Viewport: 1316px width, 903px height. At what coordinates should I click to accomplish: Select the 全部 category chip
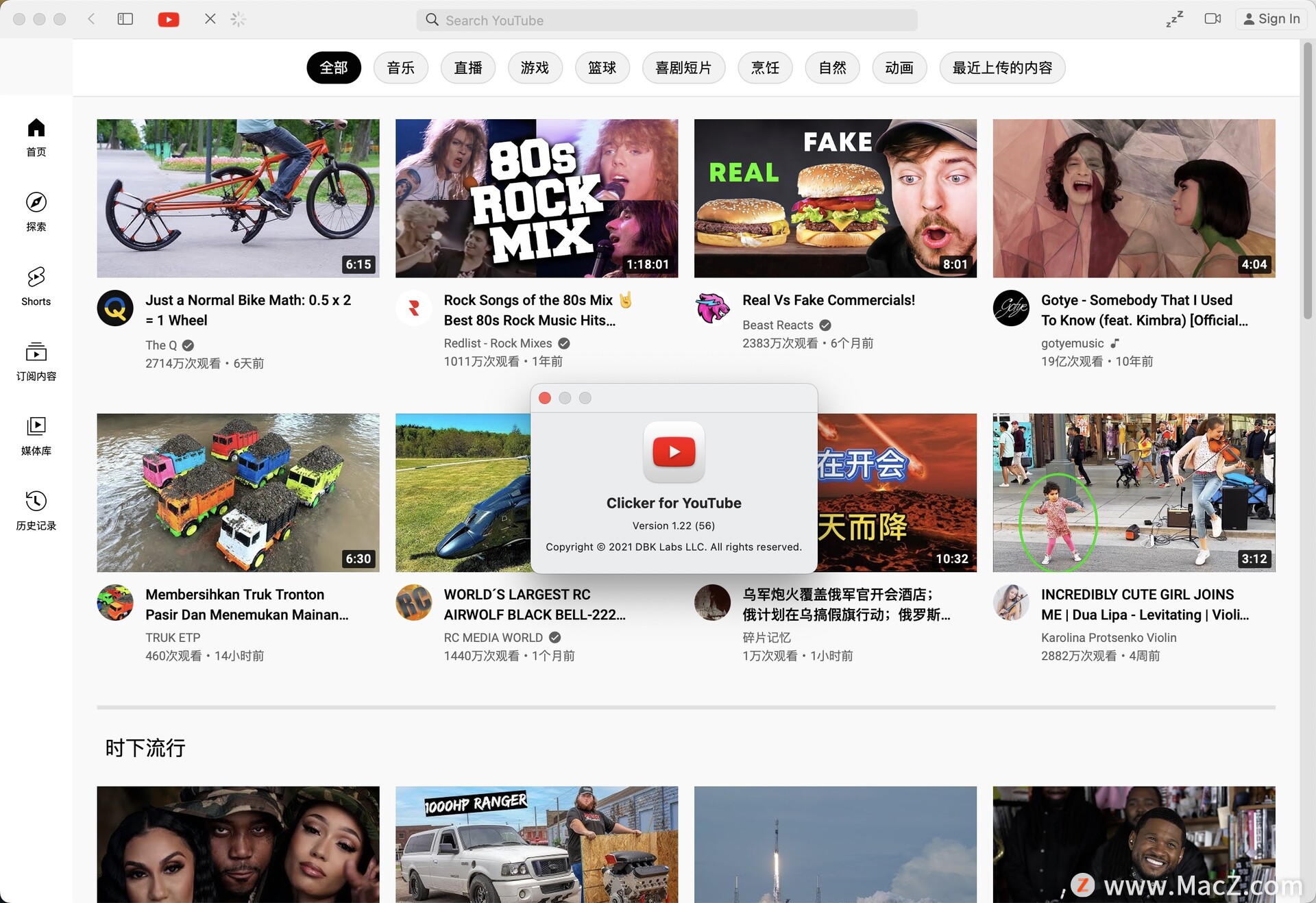334,67
